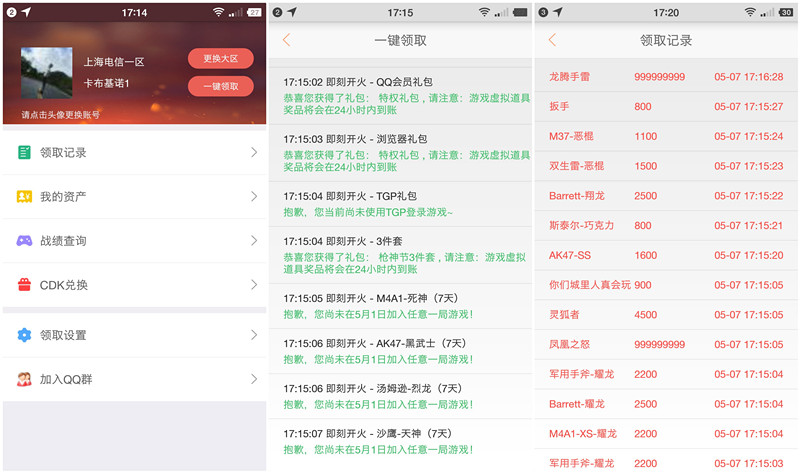
Task: Select the M37-恶棍 record row
Action: [666, 136]
